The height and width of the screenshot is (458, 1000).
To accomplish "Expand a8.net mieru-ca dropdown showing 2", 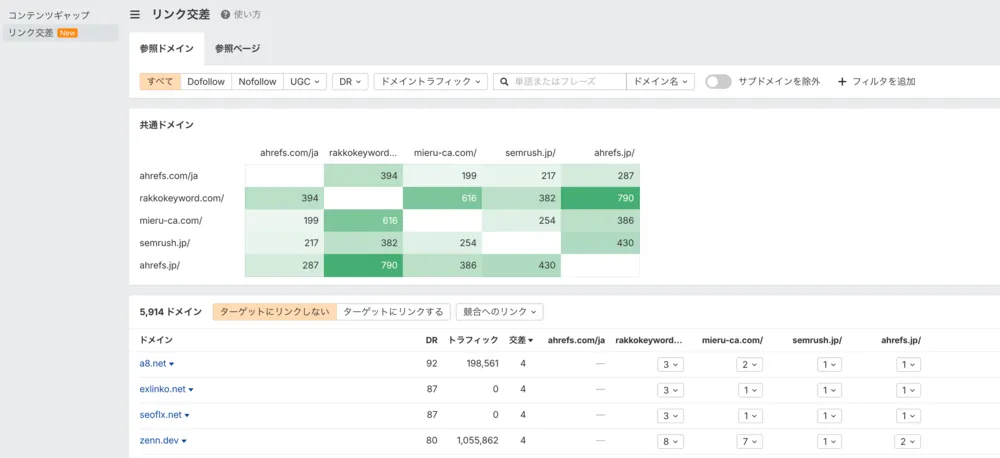I will tap(750, 364).
